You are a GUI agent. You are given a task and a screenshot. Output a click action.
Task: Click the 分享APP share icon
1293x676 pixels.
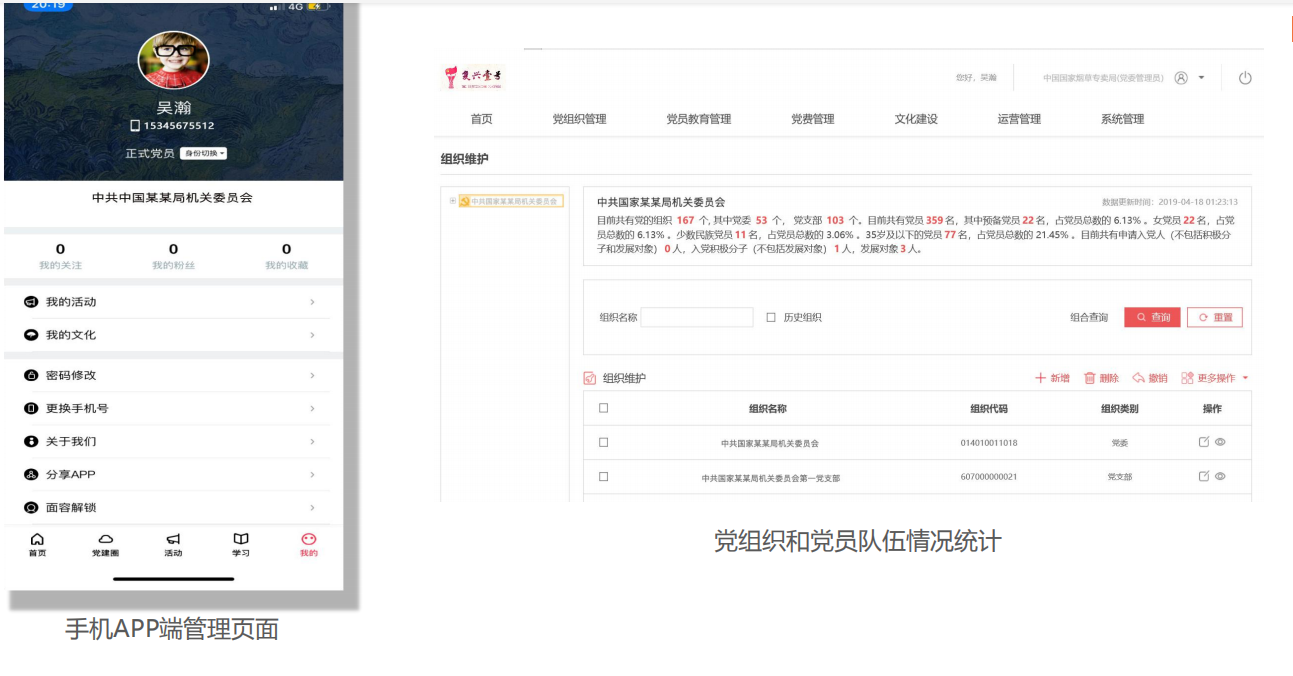click(x=31, y=474)
